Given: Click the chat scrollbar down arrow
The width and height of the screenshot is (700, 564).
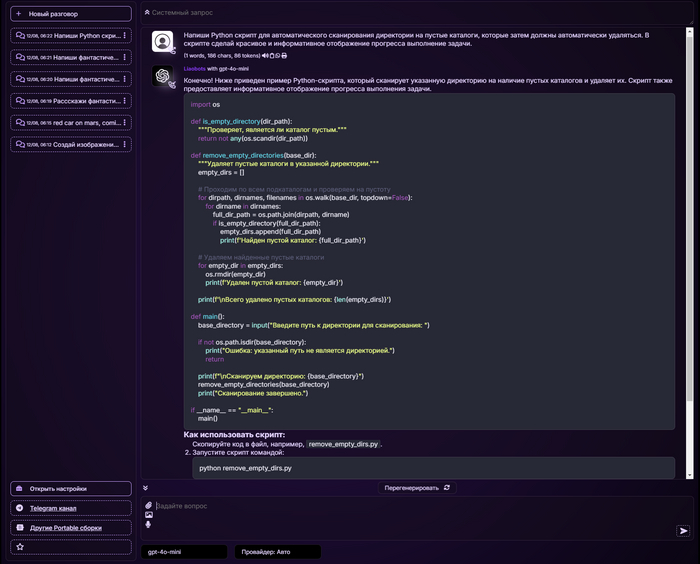Looking at the screenshot, I should 690,476.
